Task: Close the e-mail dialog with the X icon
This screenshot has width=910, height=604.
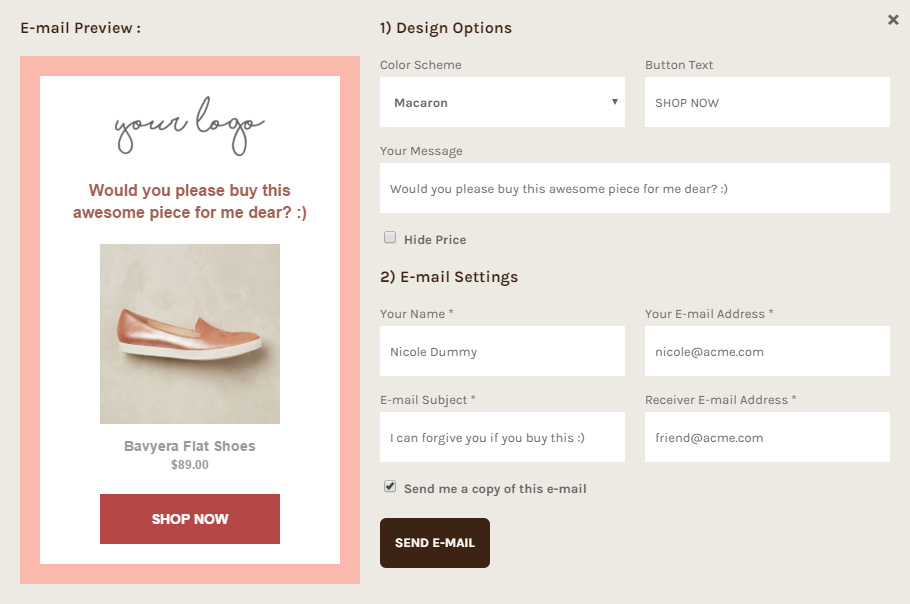Action: pos(893,20)
